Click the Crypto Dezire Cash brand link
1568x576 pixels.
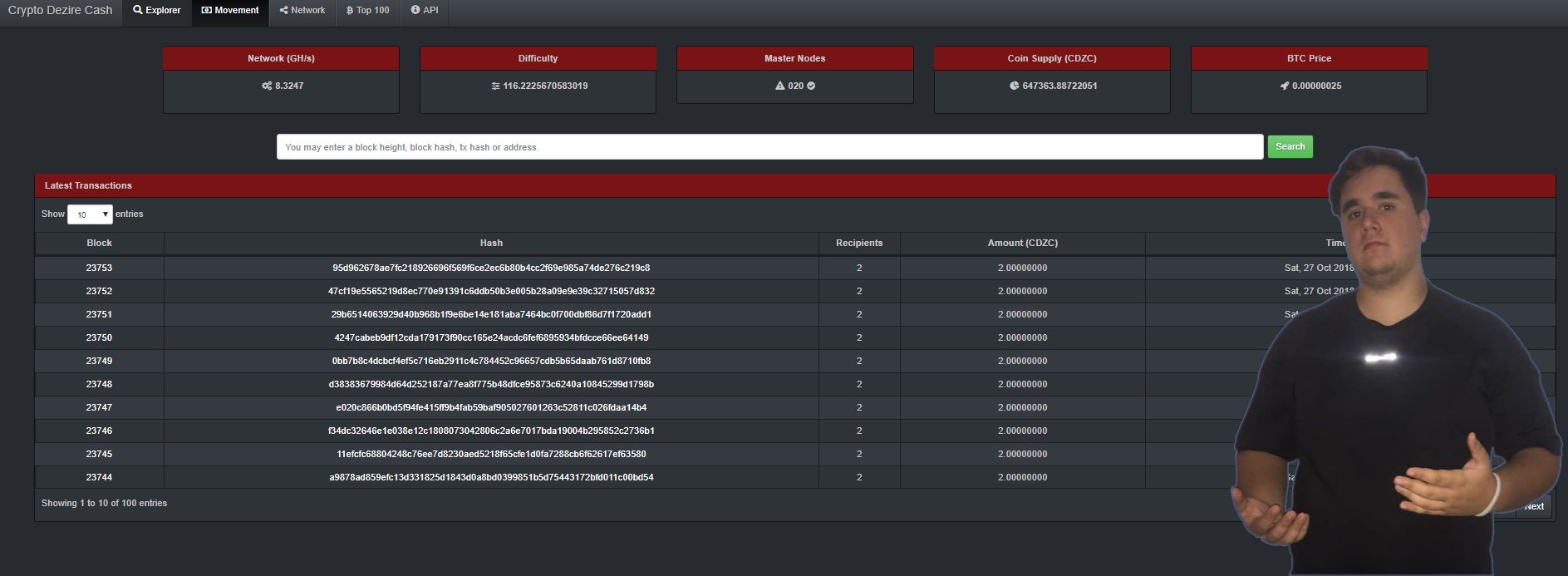[60, 11]
